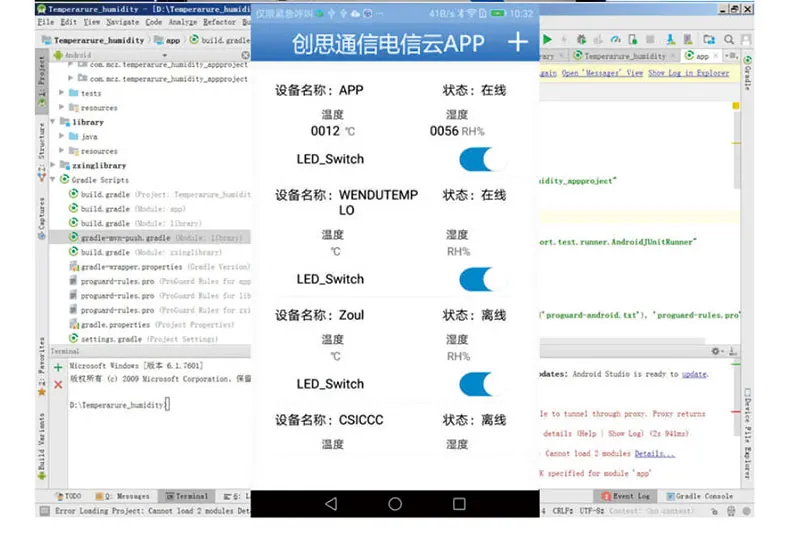The height and width of the screenshot is (535, 800).
Task: Open the Build Variants side tool window
Action: pyautogui.click(x=41, y=446)
